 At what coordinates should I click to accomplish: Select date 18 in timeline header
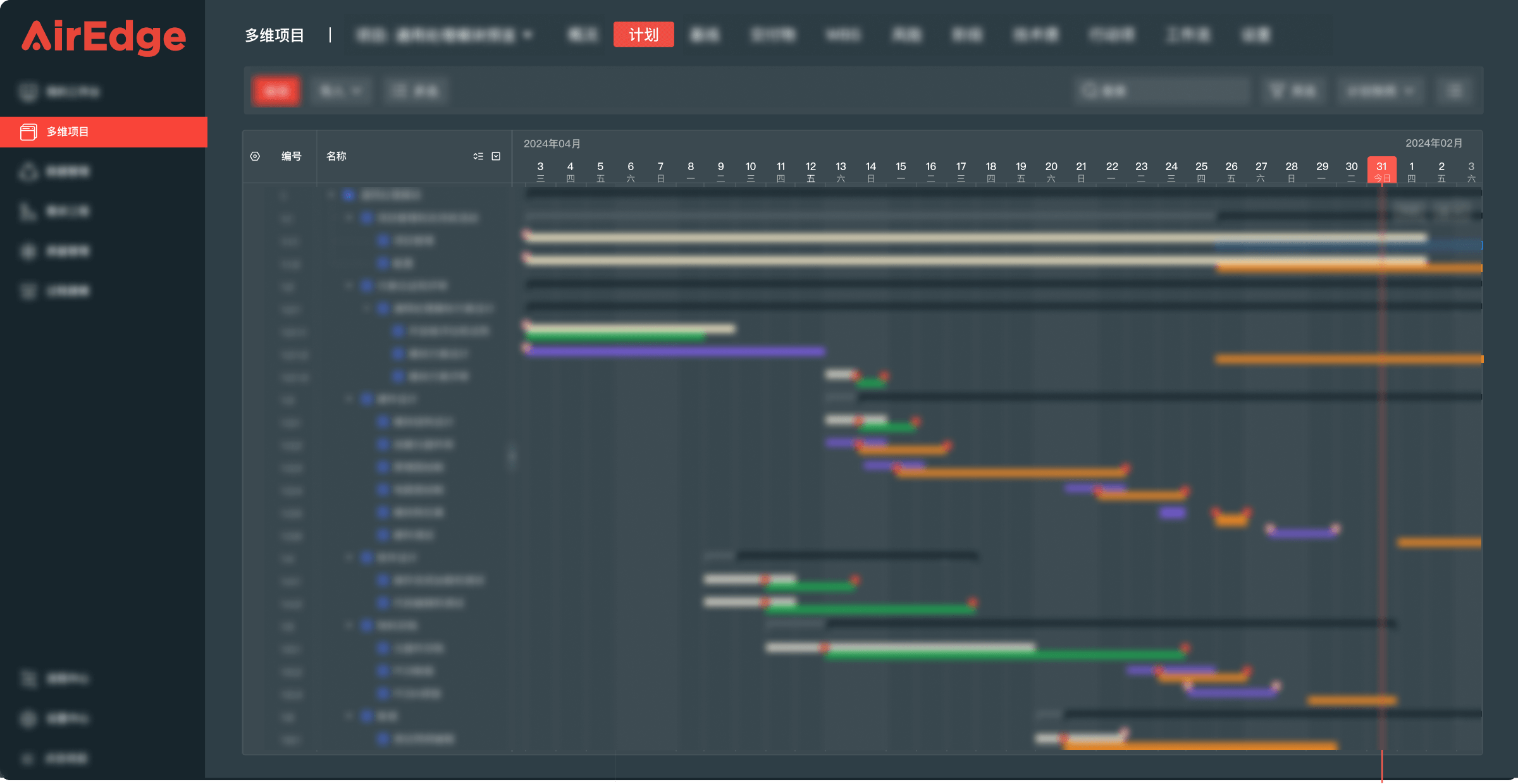click(991, 171)
